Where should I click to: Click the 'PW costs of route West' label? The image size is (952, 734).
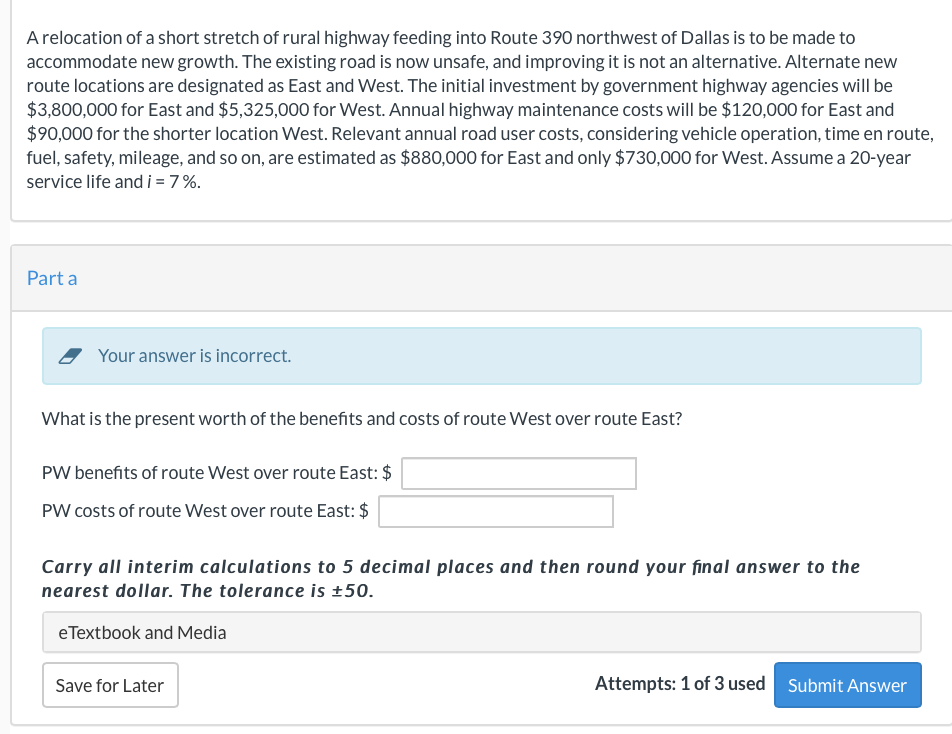[198, 511]
